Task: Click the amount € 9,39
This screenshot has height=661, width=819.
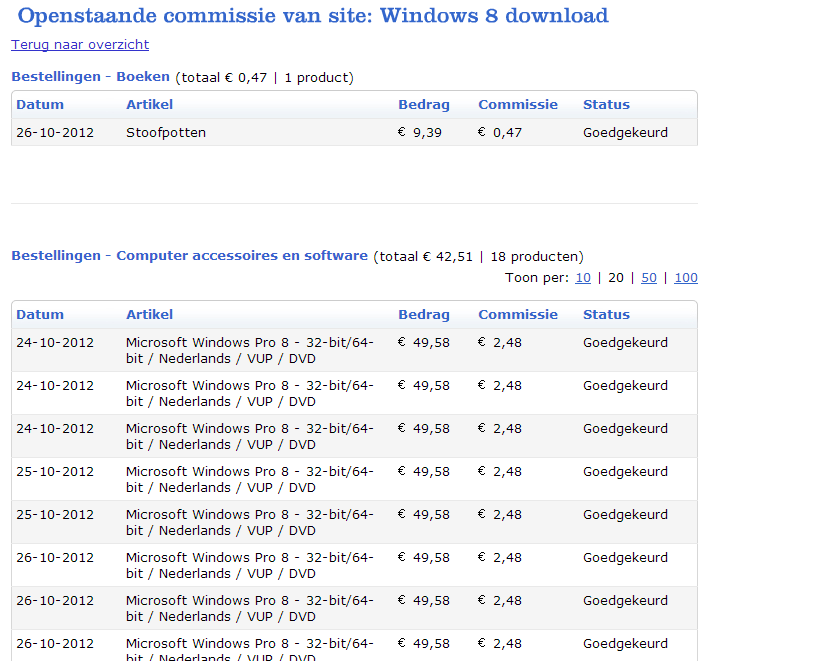Action: click(x=419, y=133)
